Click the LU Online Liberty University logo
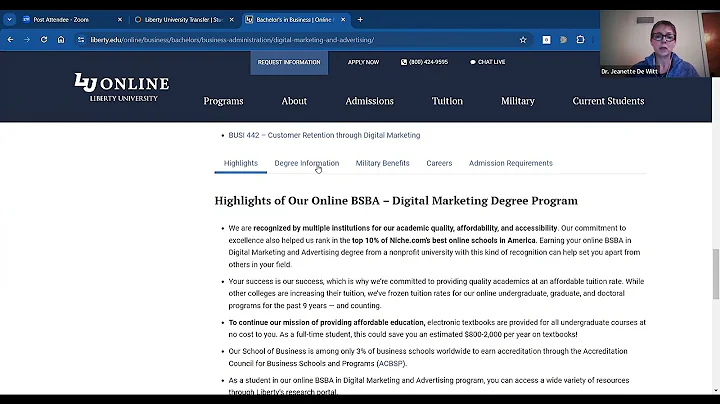 [x=122, y=87]
